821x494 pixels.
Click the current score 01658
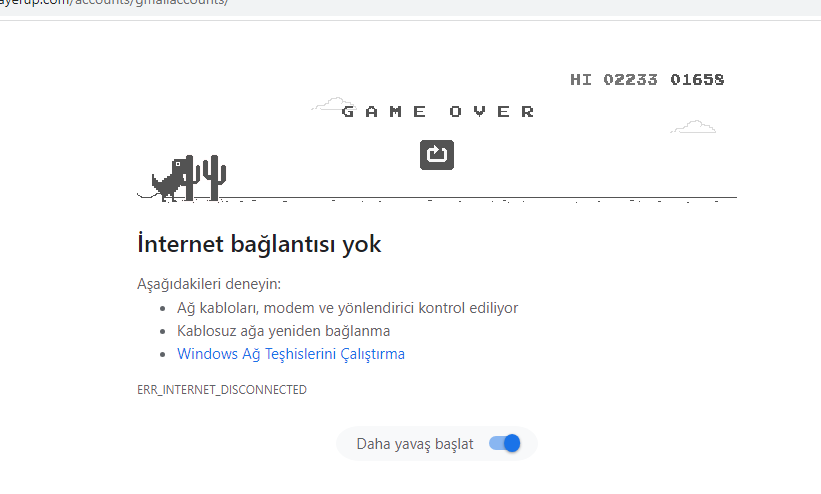(697, 80)
